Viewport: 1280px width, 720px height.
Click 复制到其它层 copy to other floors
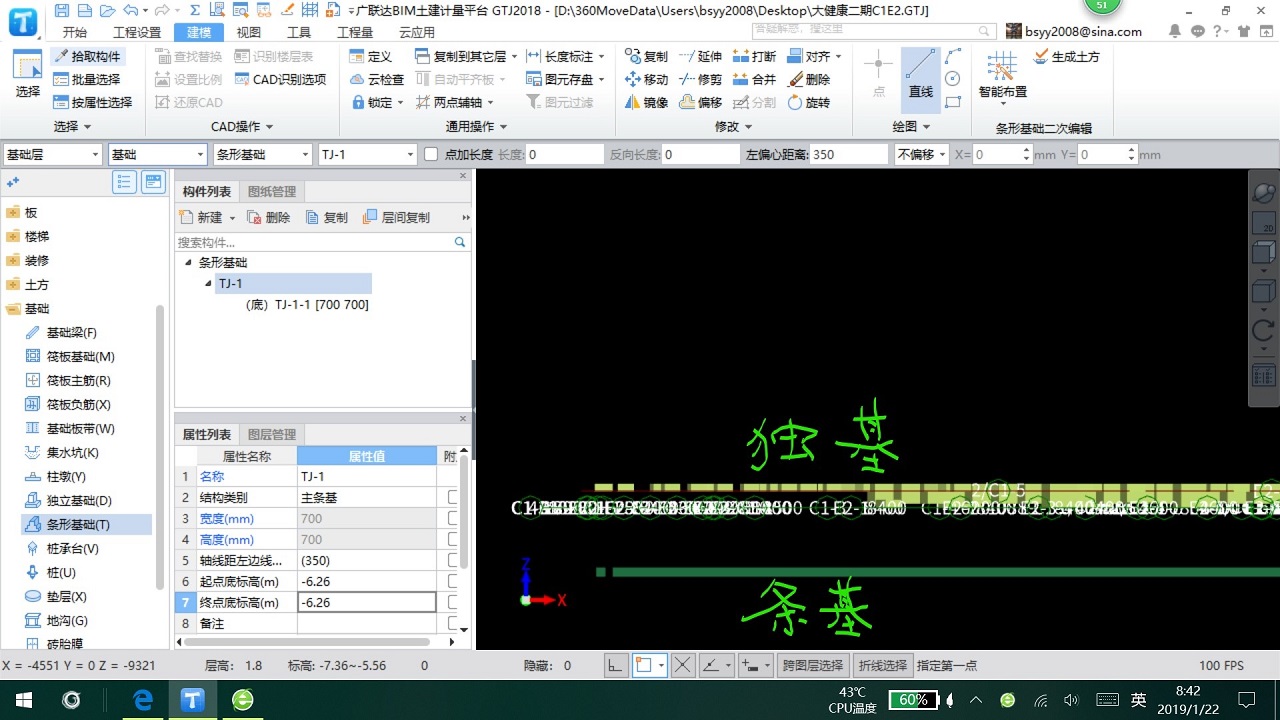click(x=467, y=56)
